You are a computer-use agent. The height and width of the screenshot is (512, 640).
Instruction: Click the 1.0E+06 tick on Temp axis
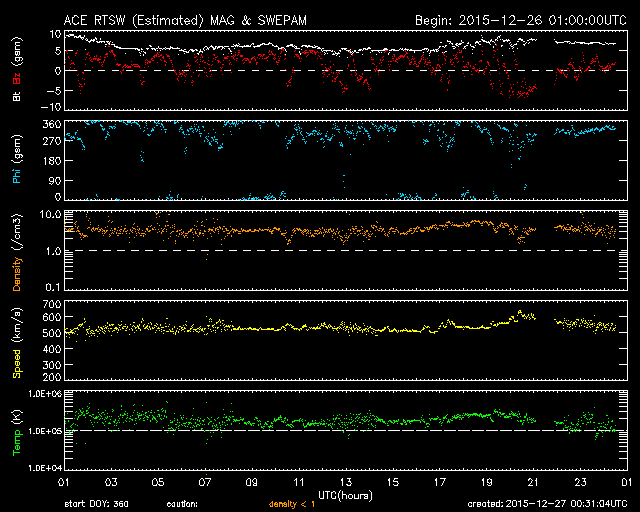point(38,394)
